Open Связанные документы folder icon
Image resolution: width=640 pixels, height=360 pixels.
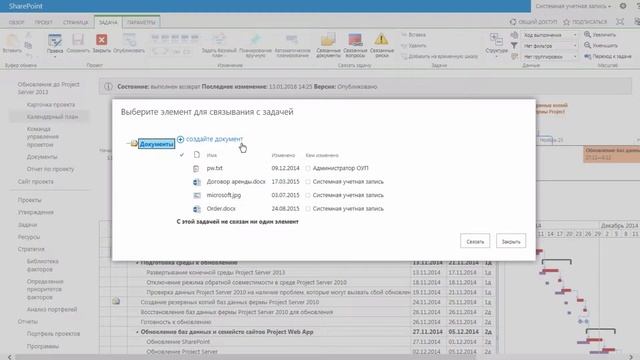(x=328, y=40)
